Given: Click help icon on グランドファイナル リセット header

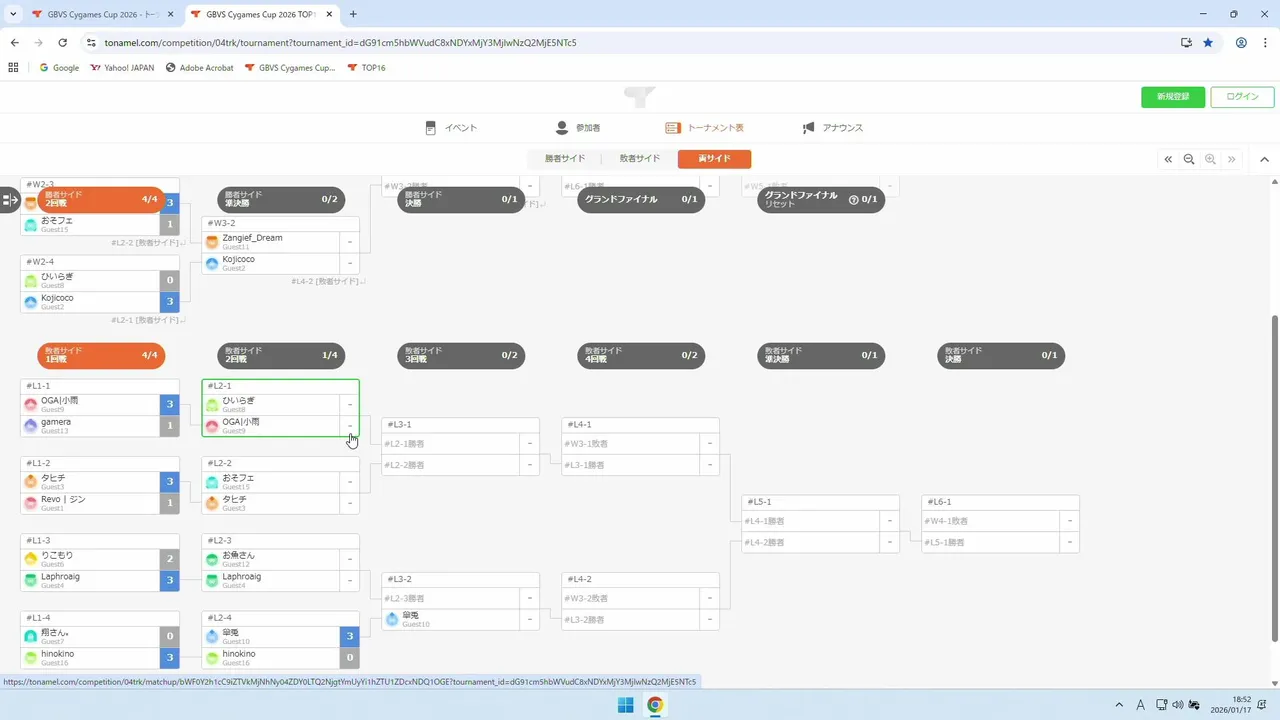Looking at the screenshot, I should pos(853,200).
